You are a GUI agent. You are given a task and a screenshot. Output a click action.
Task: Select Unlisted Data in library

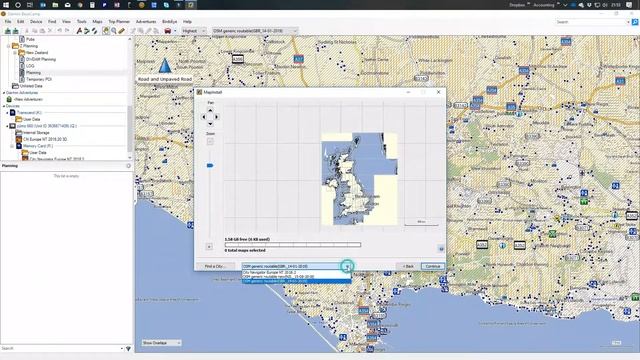coord(31,86)
